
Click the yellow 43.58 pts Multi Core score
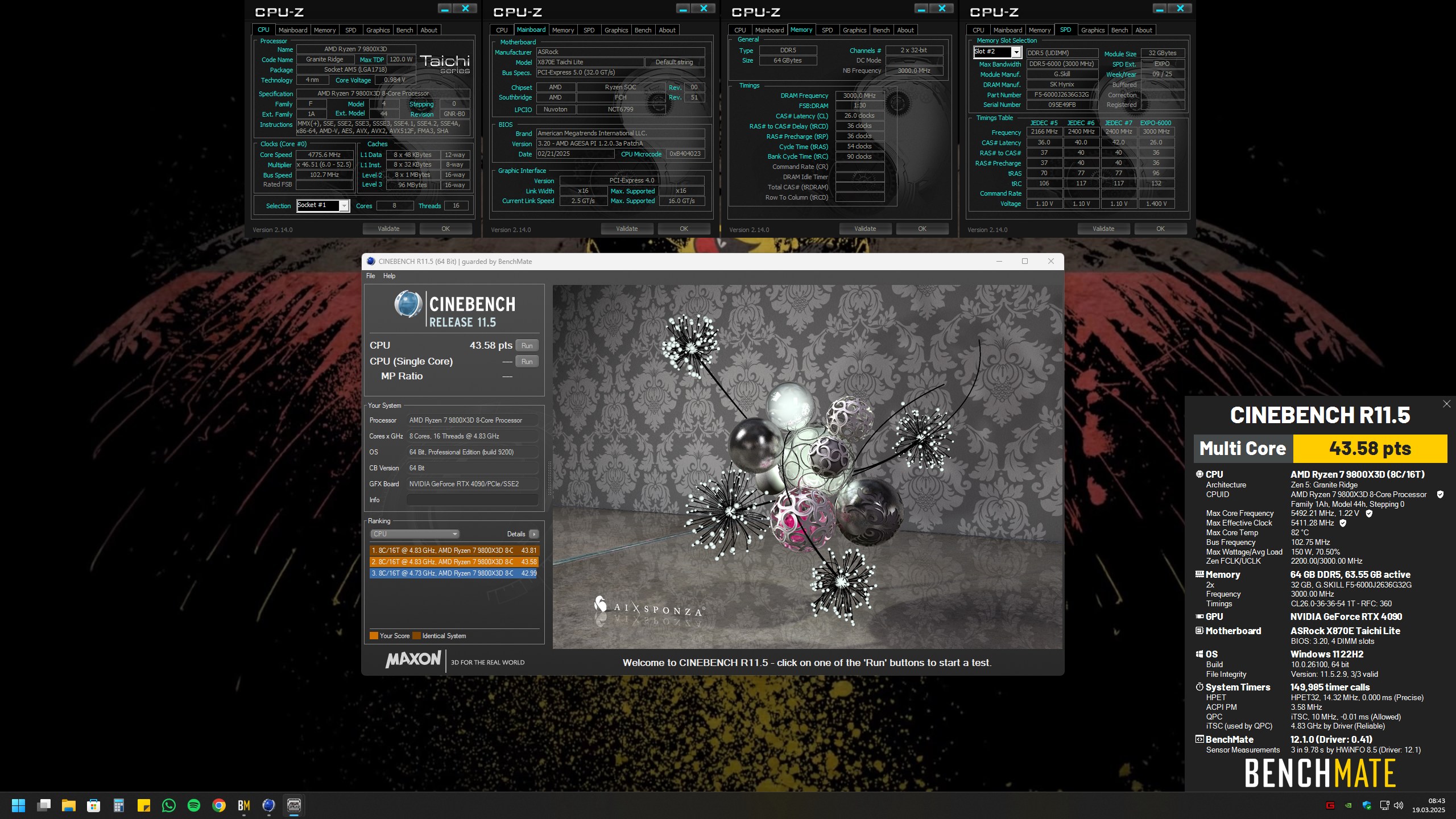point(1370,449)
